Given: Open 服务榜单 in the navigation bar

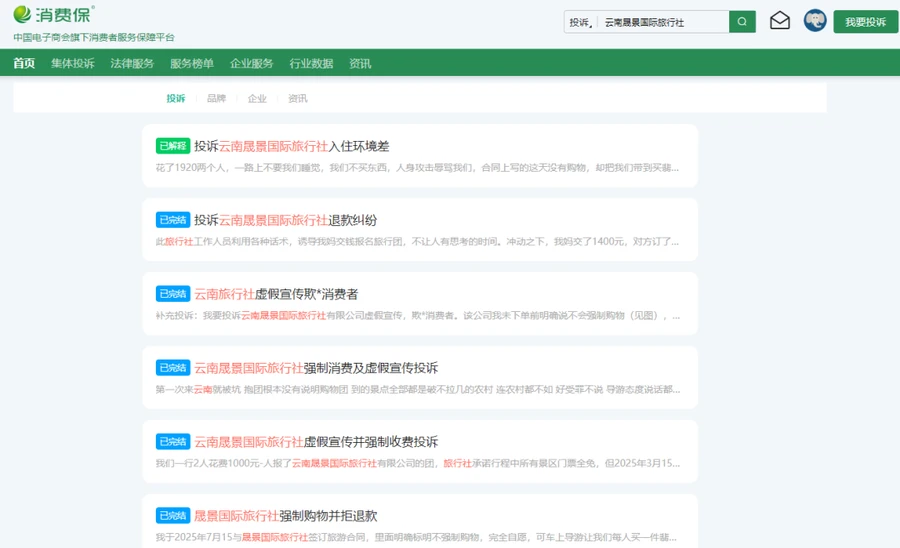Looking at the screenshot, I should click(192, 63).
